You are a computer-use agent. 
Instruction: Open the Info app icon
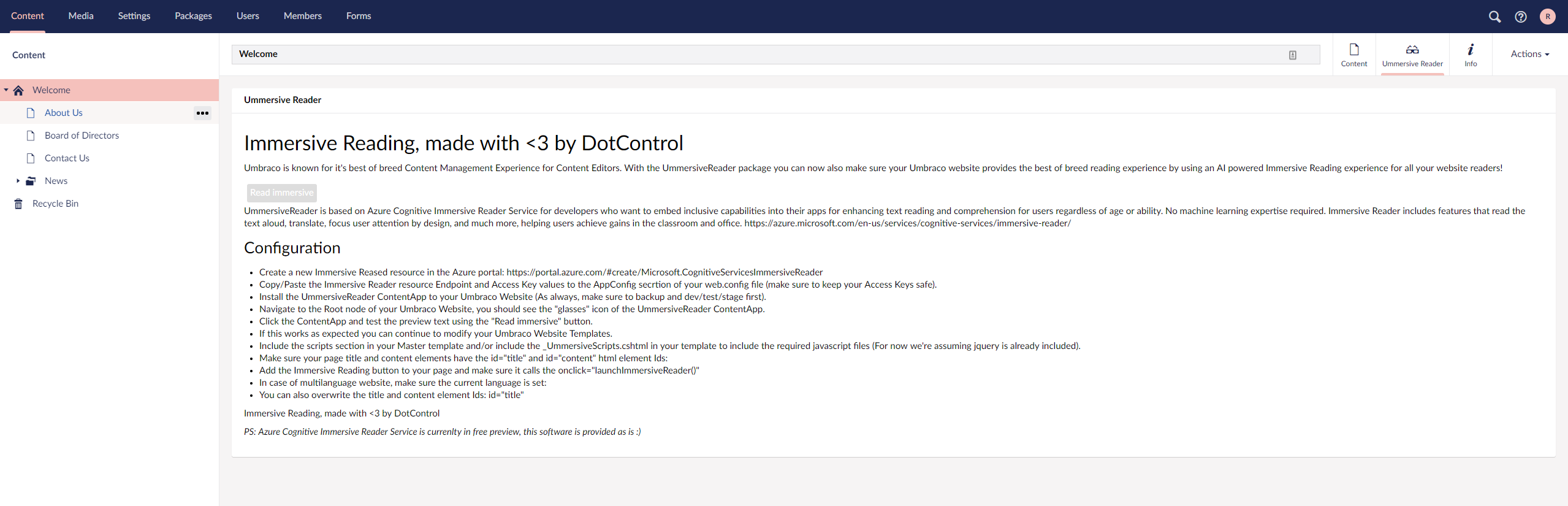pos(1471,50)
